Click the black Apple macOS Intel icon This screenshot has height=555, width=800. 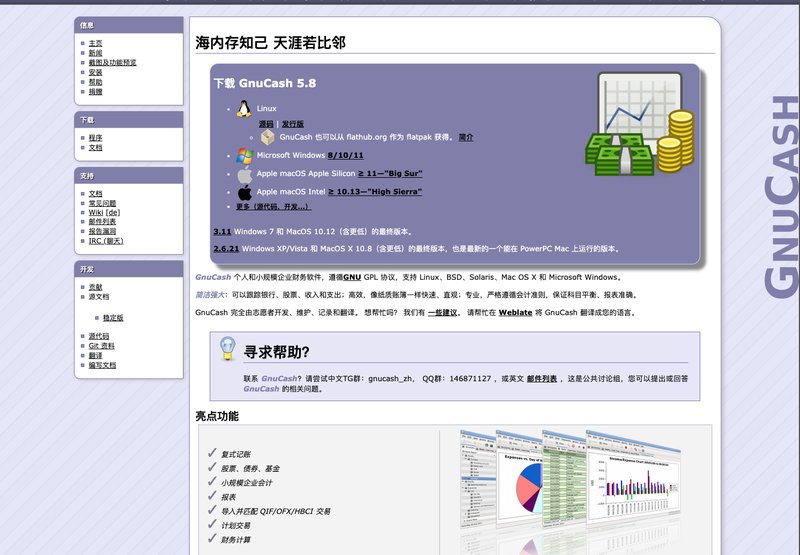(x=244, y=191)
